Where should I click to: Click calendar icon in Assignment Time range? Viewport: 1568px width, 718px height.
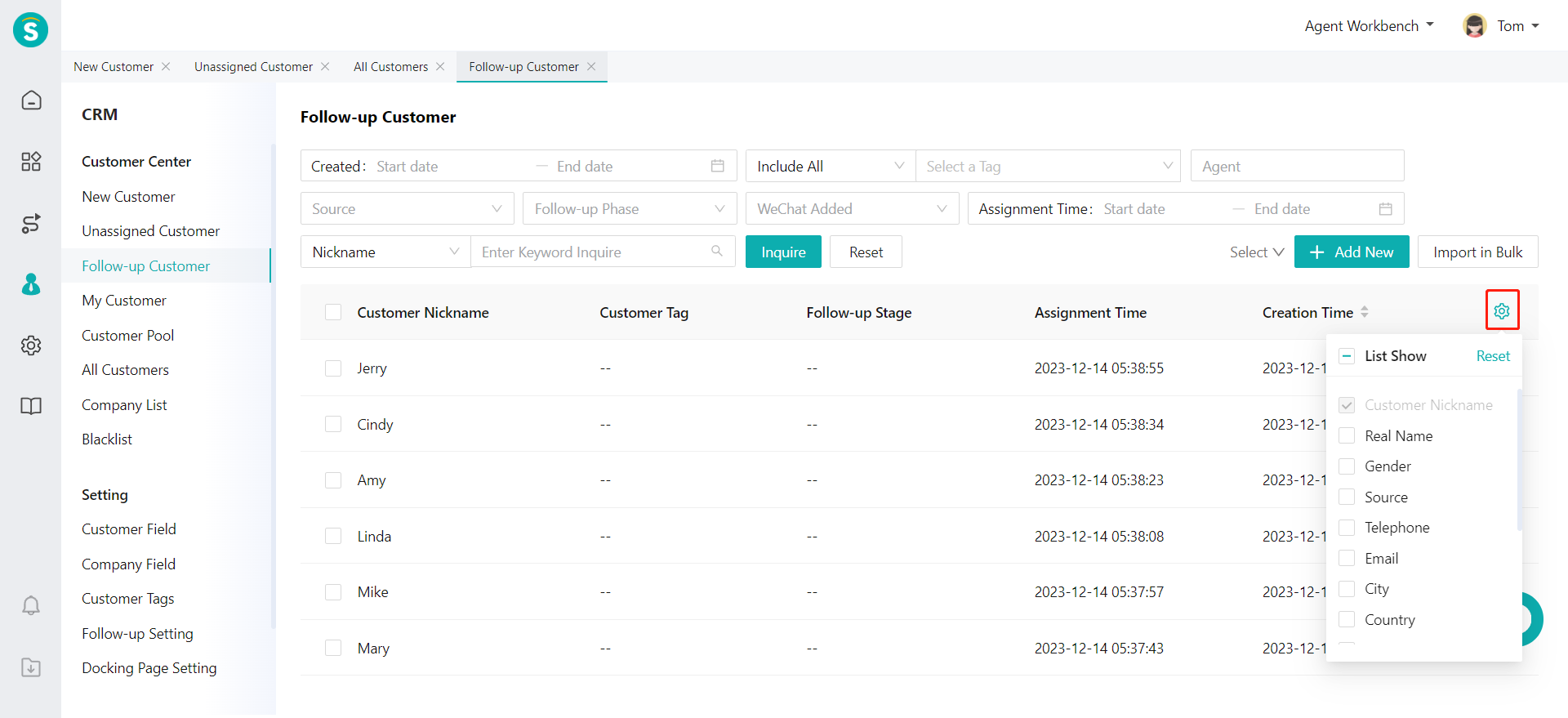pyautogui.click(x=1386, y=208)
